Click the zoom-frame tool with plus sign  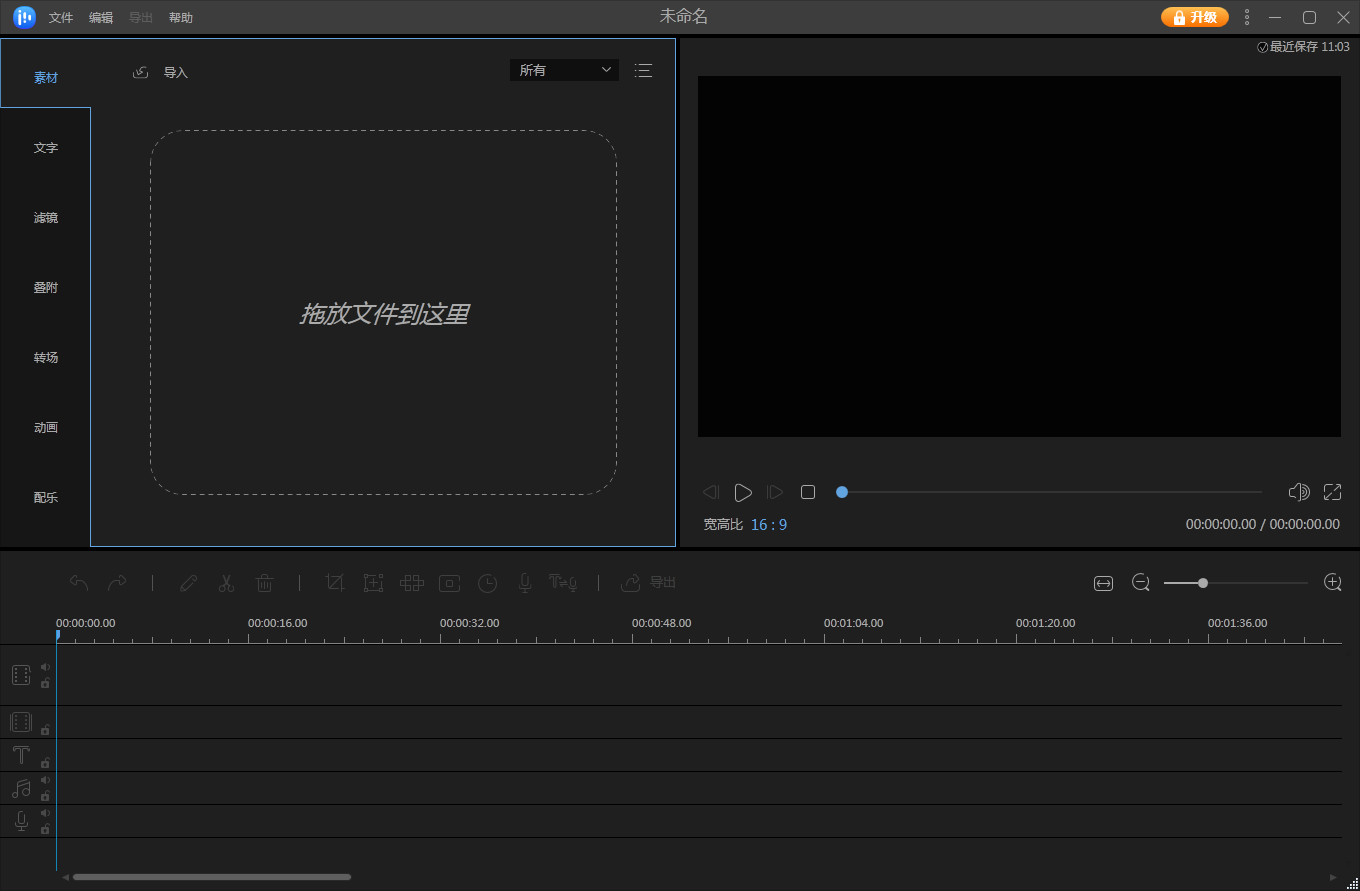coord(373,582)
